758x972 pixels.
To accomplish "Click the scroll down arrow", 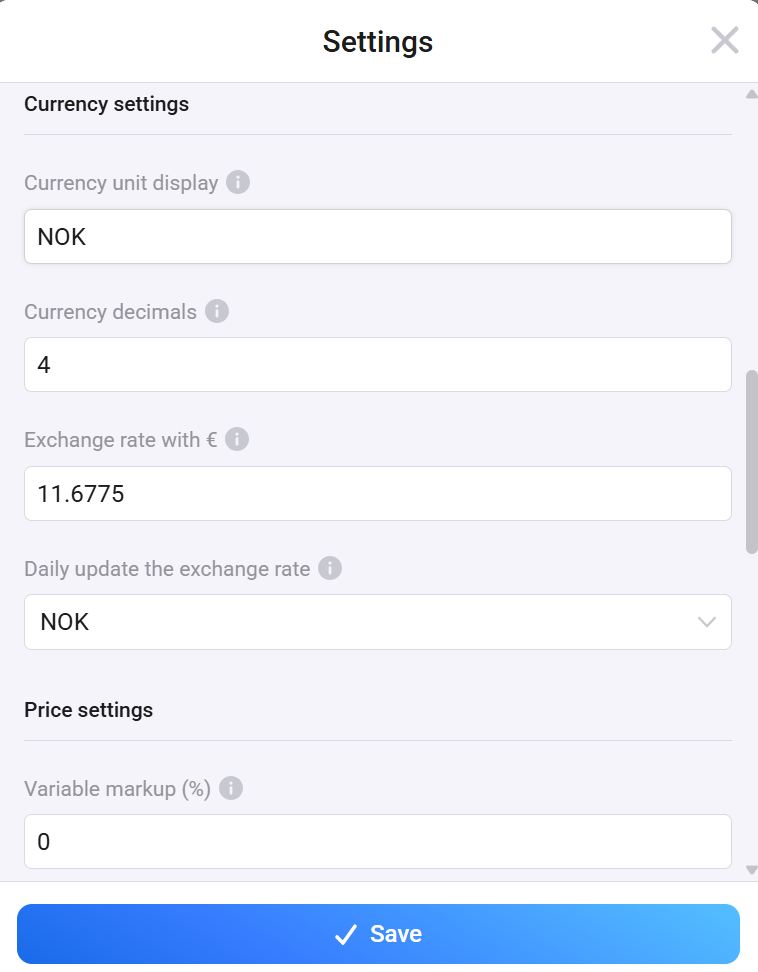I will coord(752,870).
